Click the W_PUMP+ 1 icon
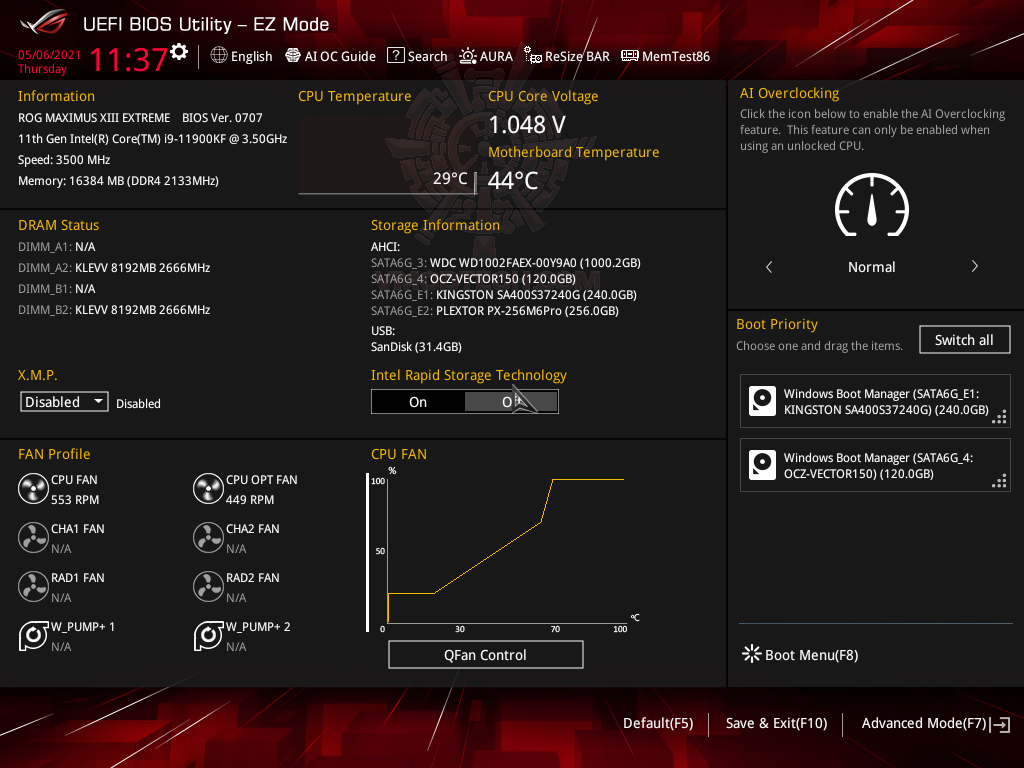Image resolution: width=1024 pixels, height=768 pixels. pyautogui.click(x=33, y=635)
